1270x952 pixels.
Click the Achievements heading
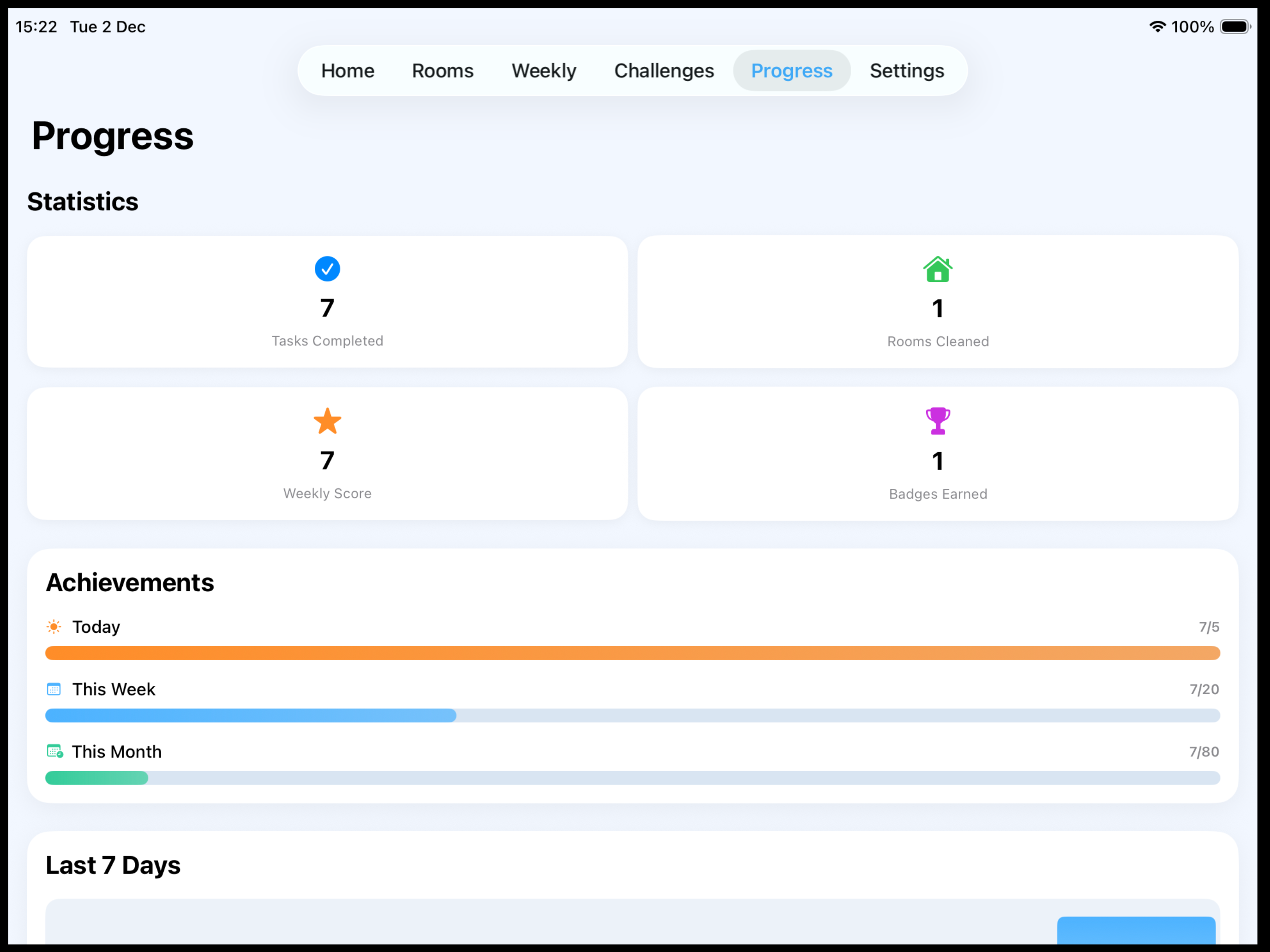130,583
